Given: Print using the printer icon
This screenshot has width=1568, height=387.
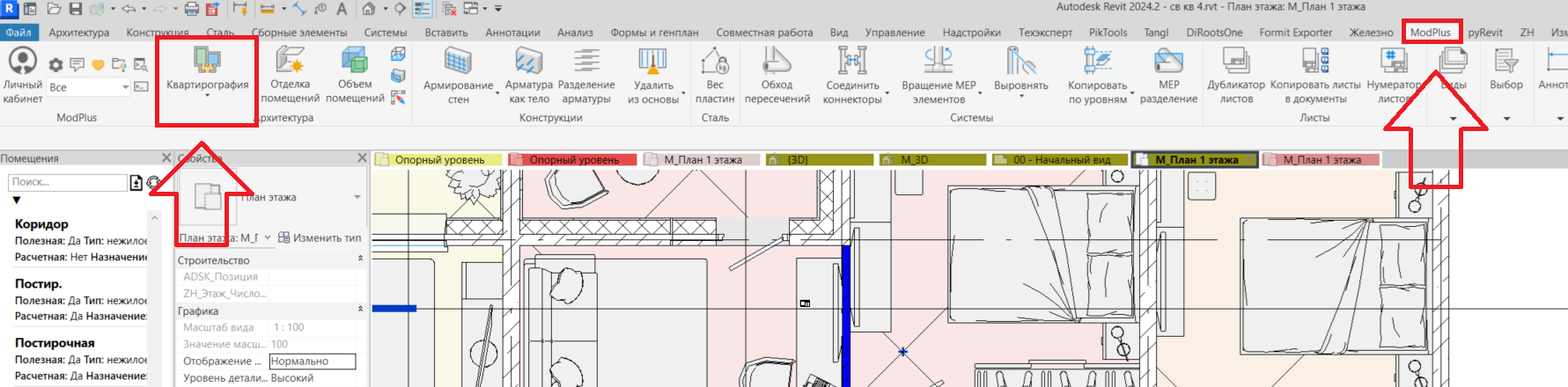Looking at the screenshot, I should coord(191,9).
